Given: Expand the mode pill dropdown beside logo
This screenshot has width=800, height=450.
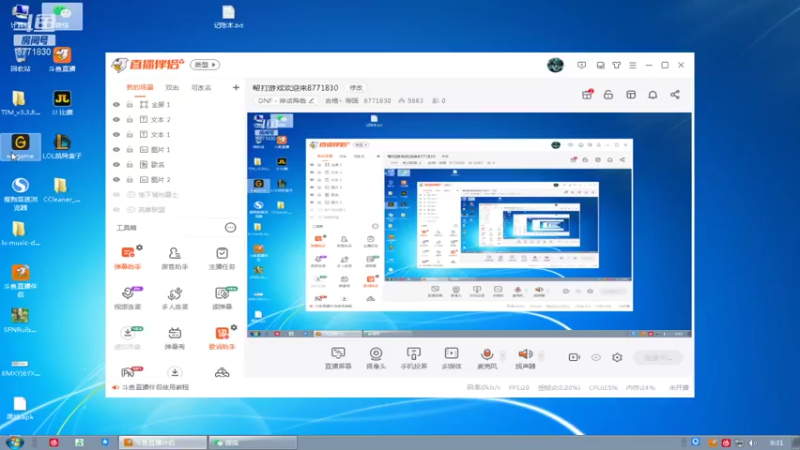Looking at the screenshot, I should coord(205,65).
